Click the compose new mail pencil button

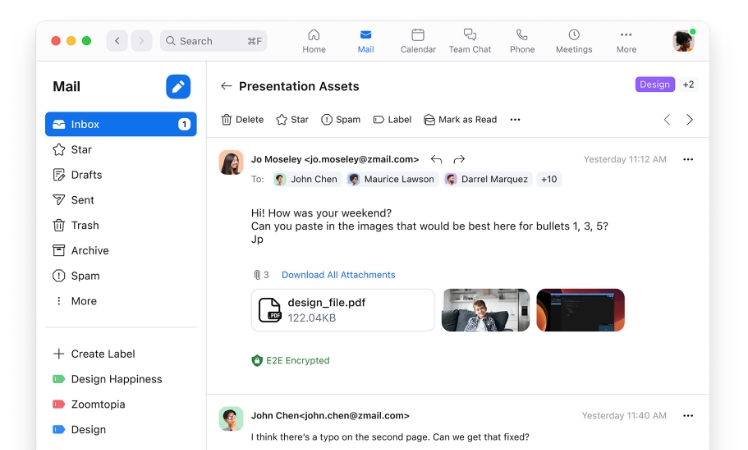pyautogui.click(x=178, y=87)
